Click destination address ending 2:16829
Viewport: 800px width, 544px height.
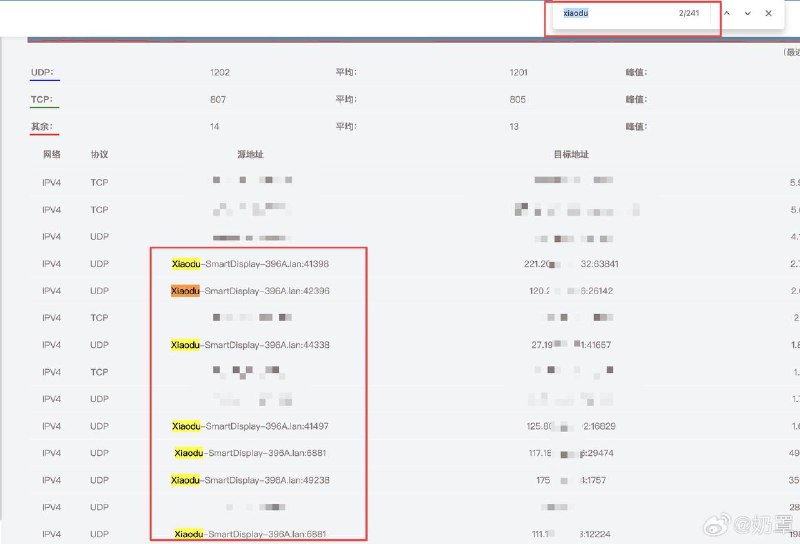(571, 426)
